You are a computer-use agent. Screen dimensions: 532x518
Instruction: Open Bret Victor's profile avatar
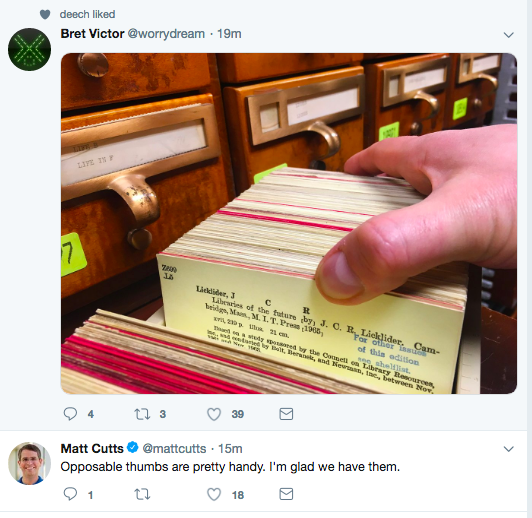(30, 50)
